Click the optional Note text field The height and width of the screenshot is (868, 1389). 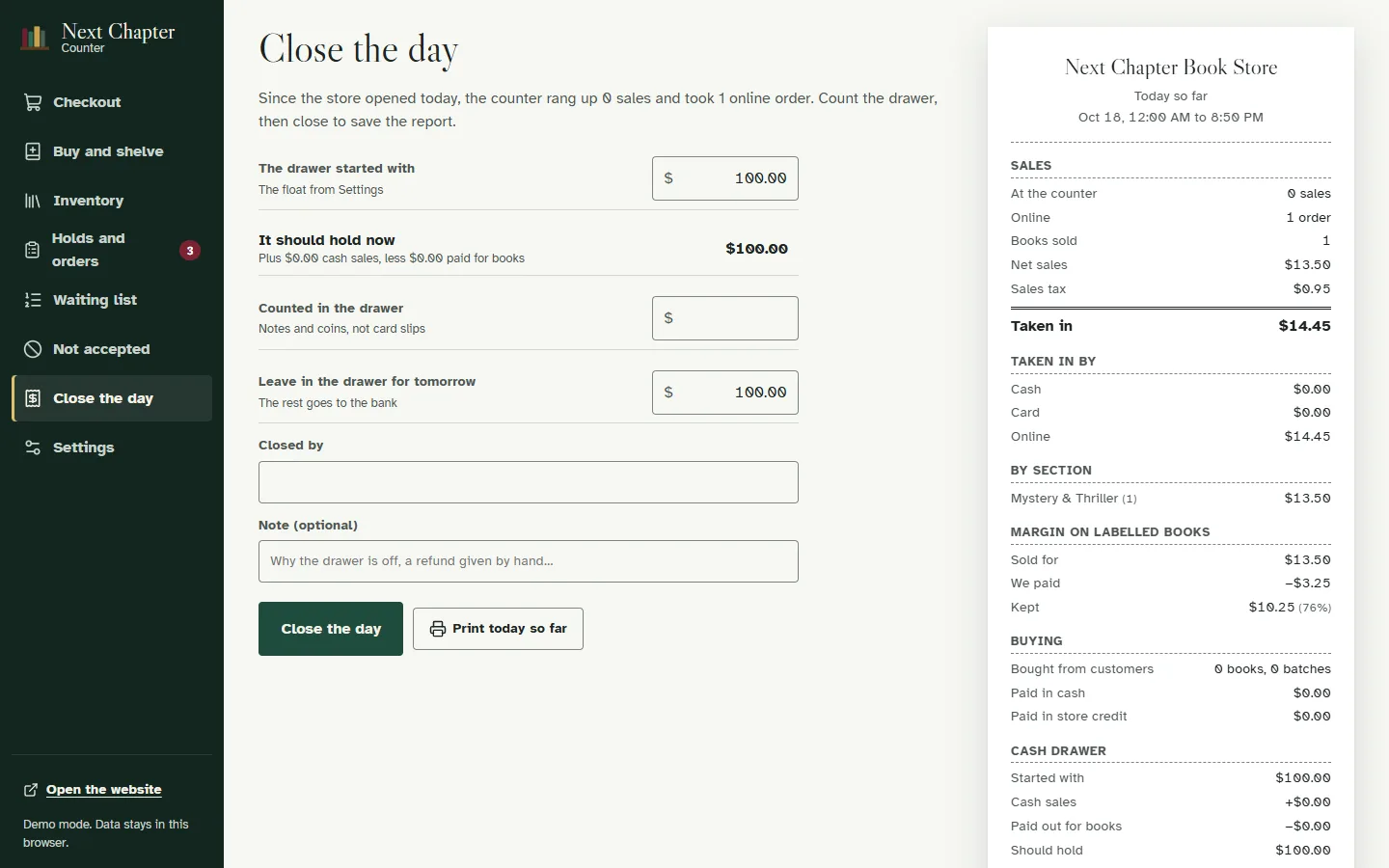529,561
